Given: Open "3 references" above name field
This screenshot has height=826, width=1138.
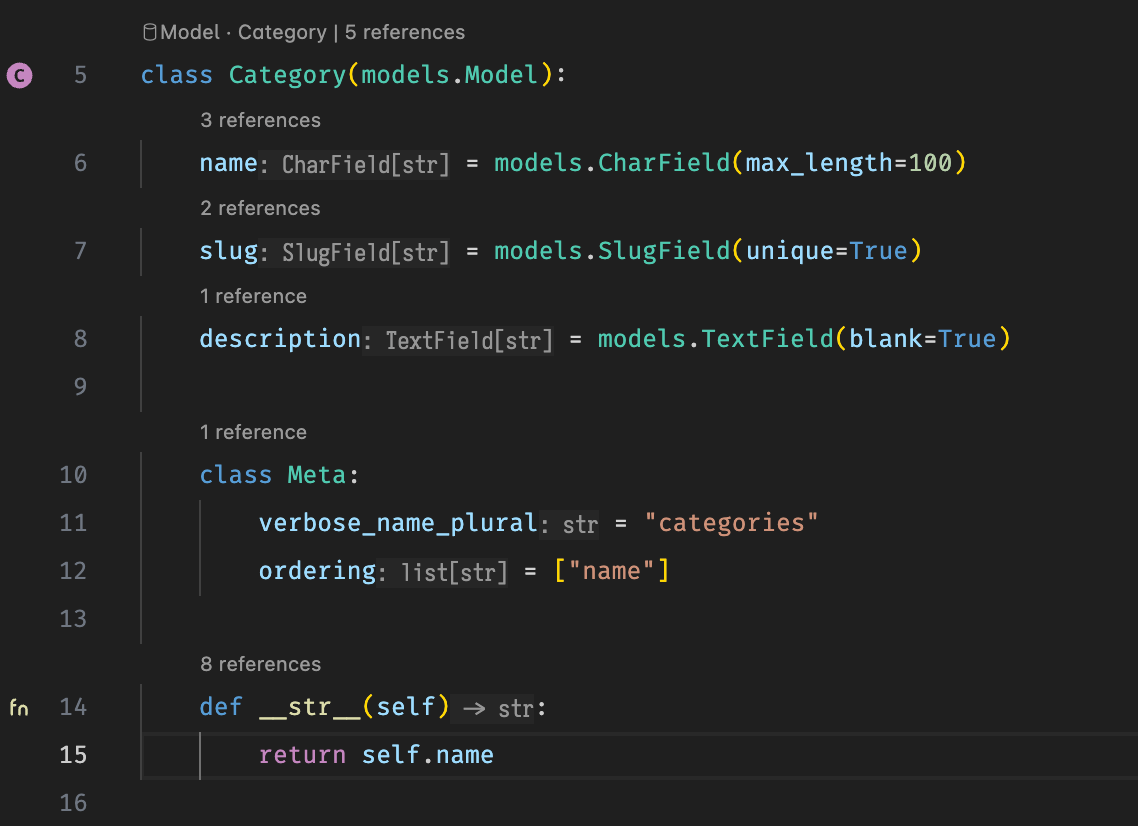Looking at the screenshot, I should point(261,120).
